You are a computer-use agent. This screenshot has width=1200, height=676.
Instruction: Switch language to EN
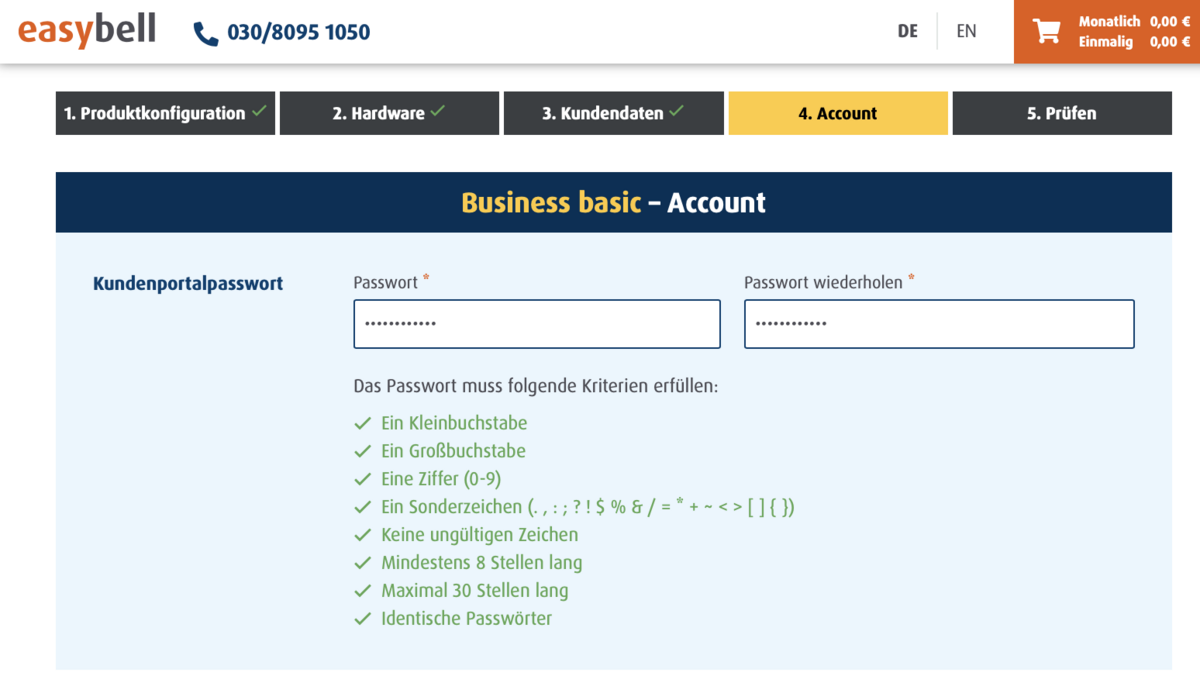coord(966,31)
